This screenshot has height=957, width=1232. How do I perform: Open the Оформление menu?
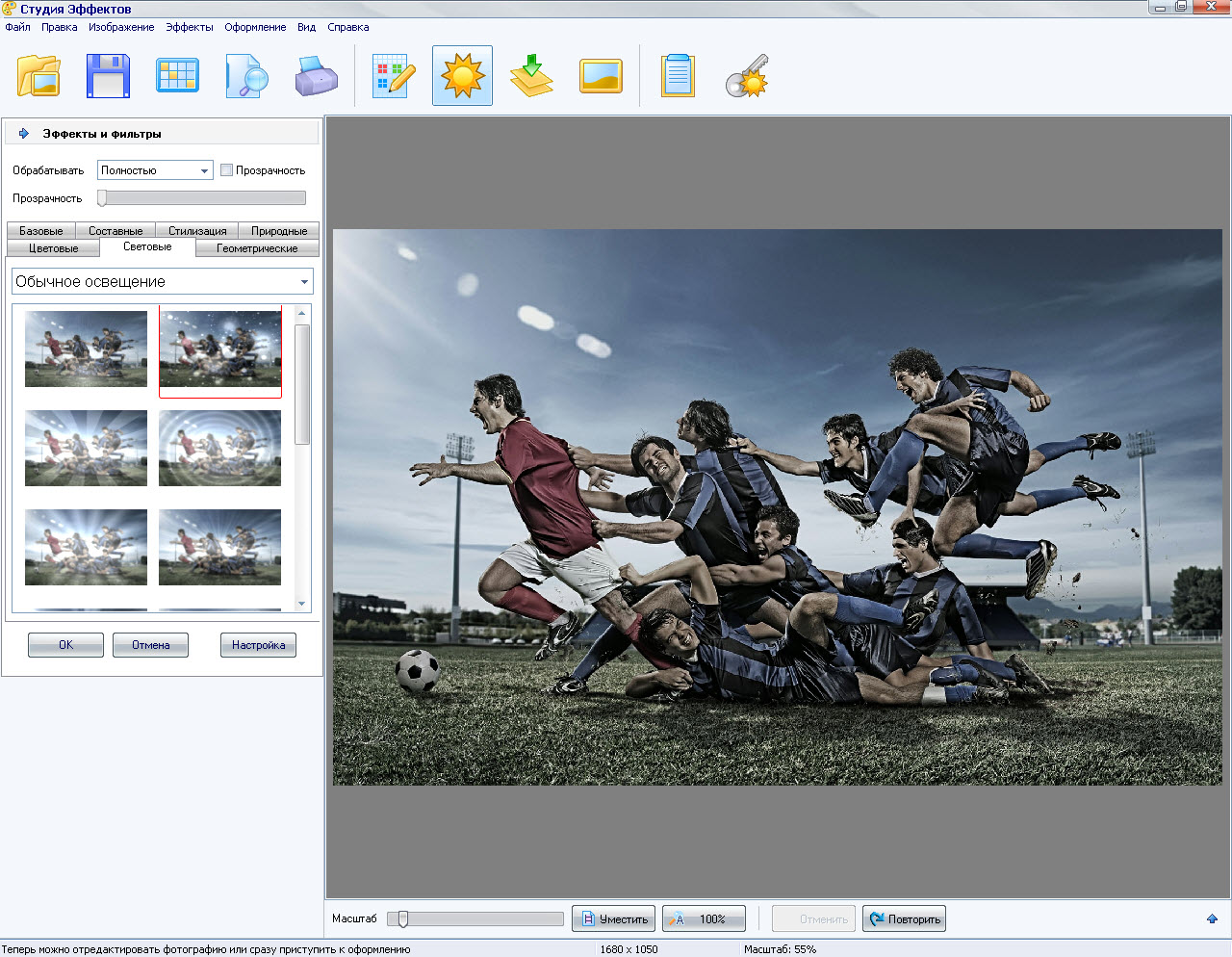click(x=255, y=27)
